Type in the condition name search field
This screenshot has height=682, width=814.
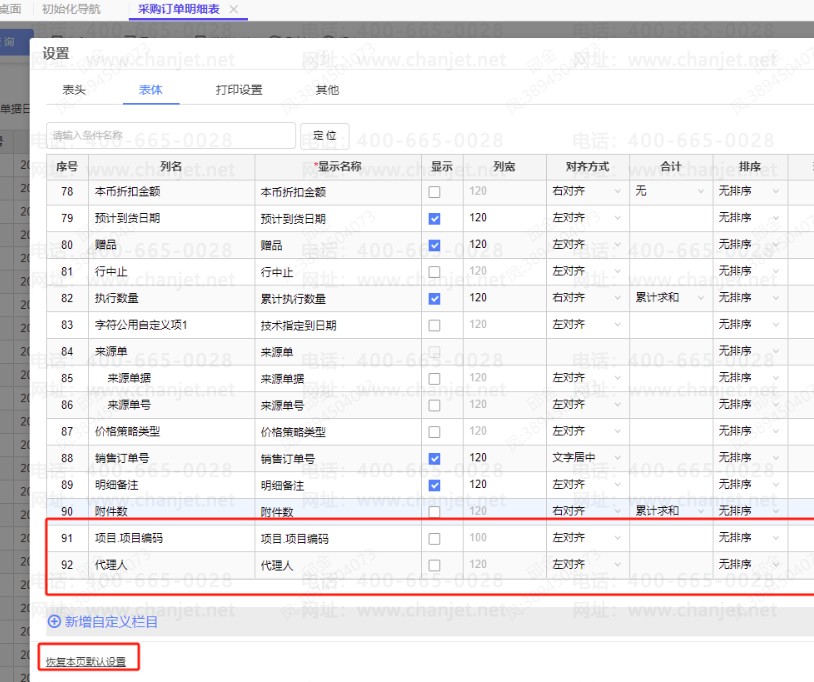(170, 135)
